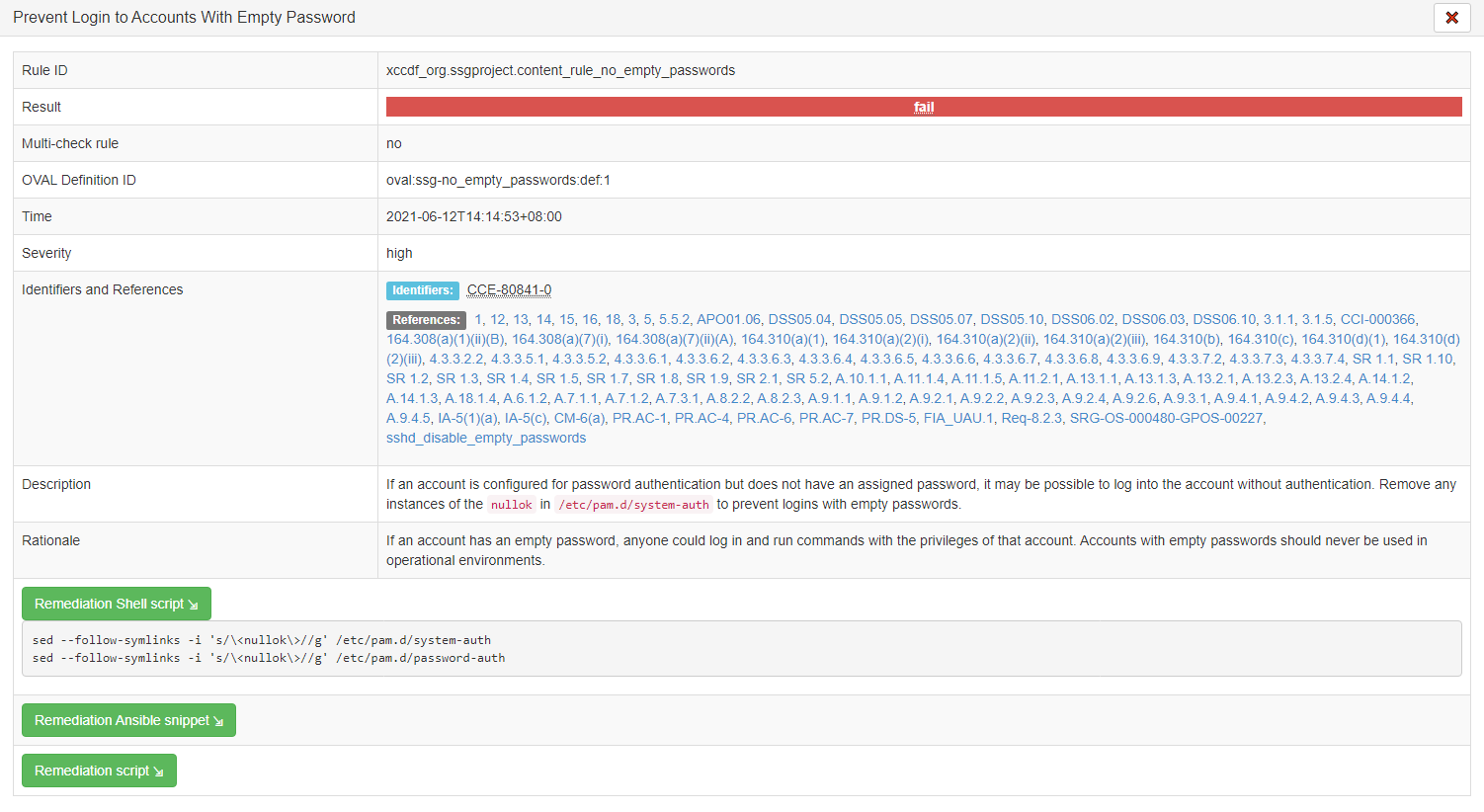Open reference link 3.1.5
This screenshot has height=812, width=1484.
click(1317, 319)
